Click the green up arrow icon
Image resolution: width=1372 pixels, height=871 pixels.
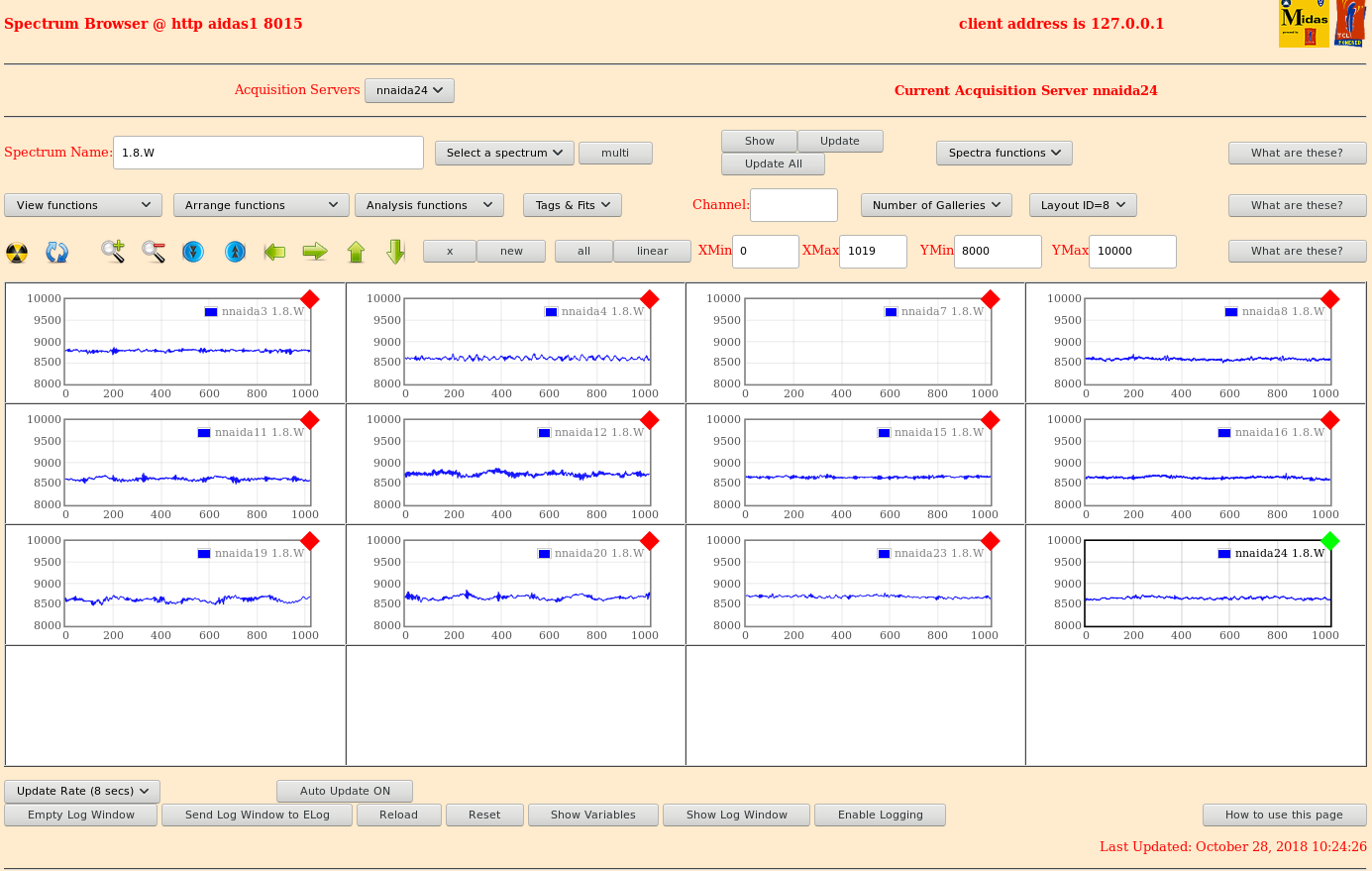(x=356, y=252)
